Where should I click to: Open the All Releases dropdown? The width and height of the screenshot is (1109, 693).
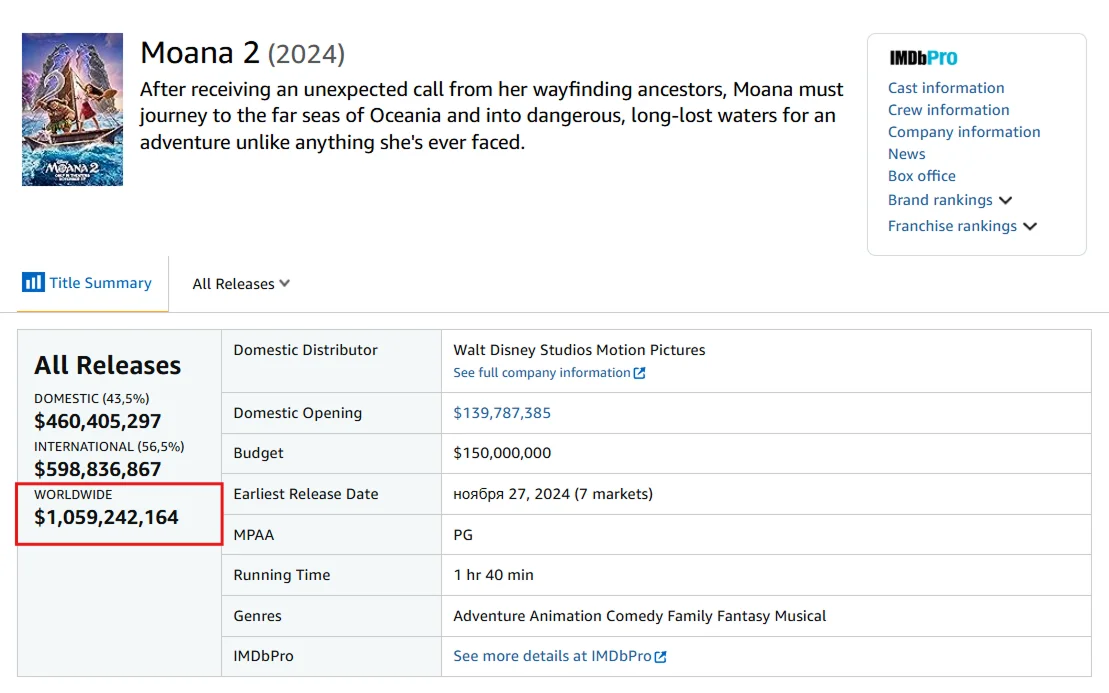[241, 284]
